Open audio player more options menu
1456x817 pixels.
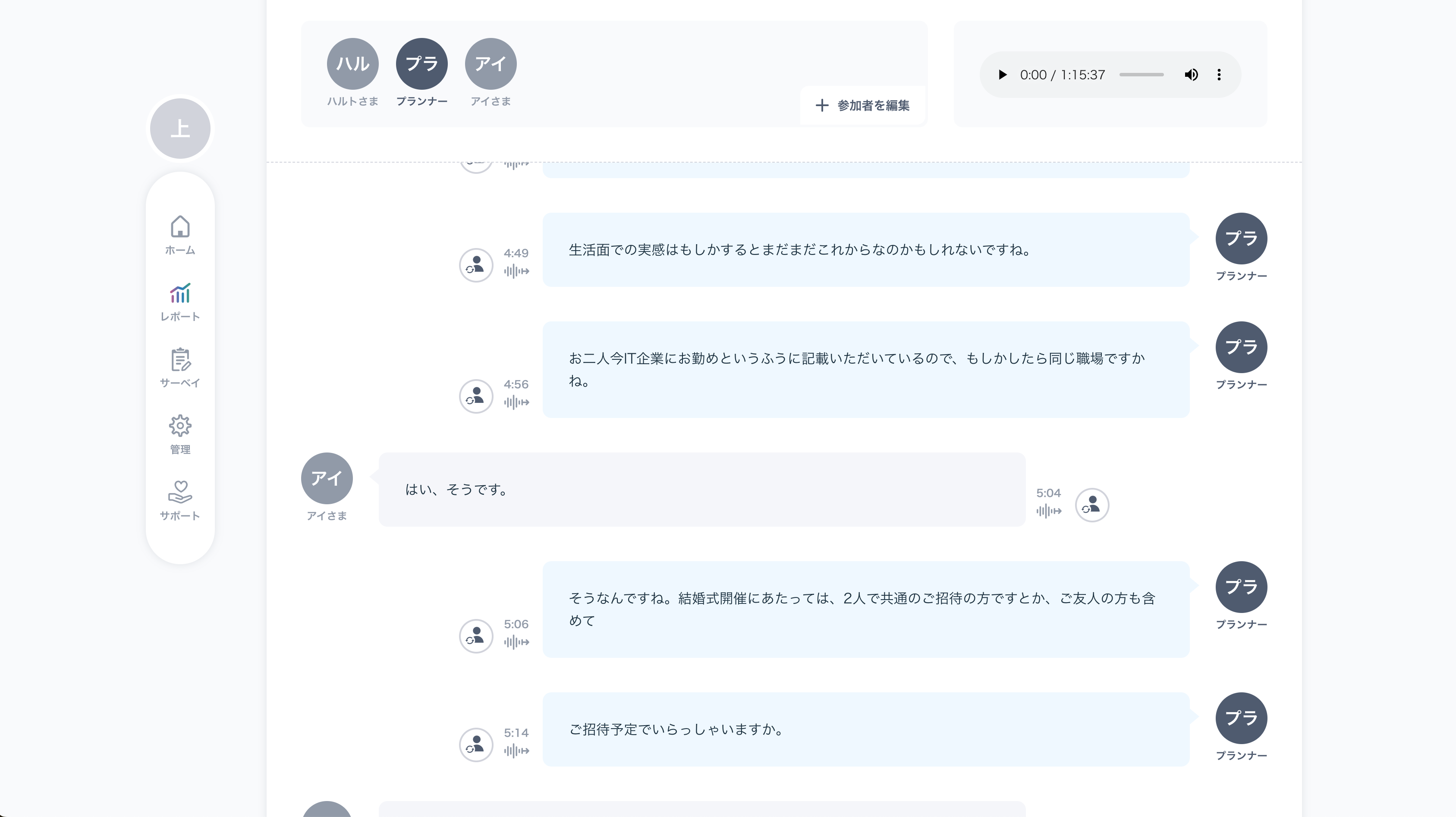pyautogui.click(x=1219, y=75)
